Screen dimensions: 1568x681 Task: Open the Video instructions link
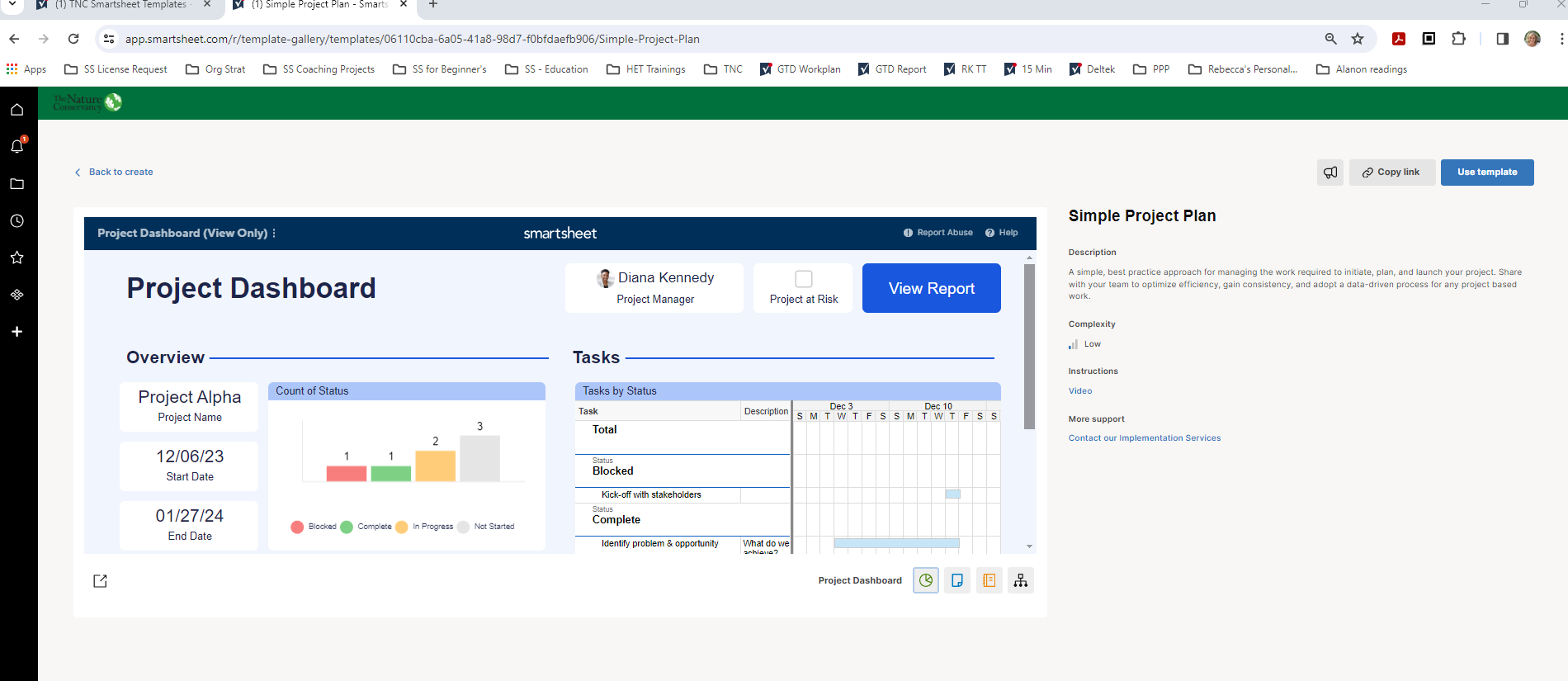coord(1080,391)
